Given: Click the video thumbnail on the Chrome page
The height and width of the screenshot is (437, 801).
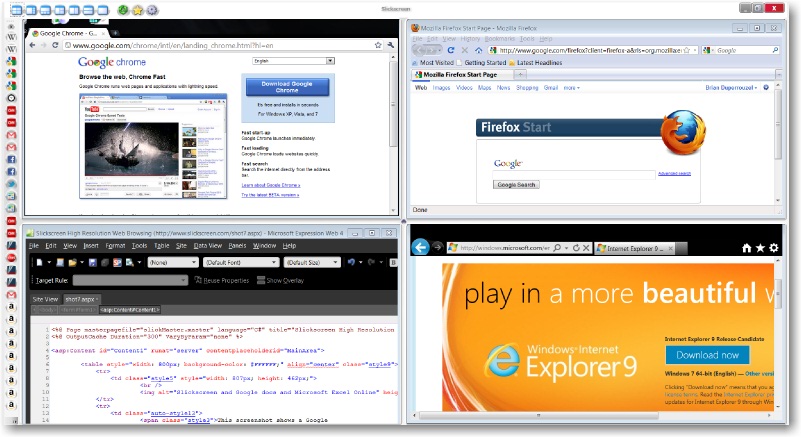Looking at the screenshot, I should point(131,148).
